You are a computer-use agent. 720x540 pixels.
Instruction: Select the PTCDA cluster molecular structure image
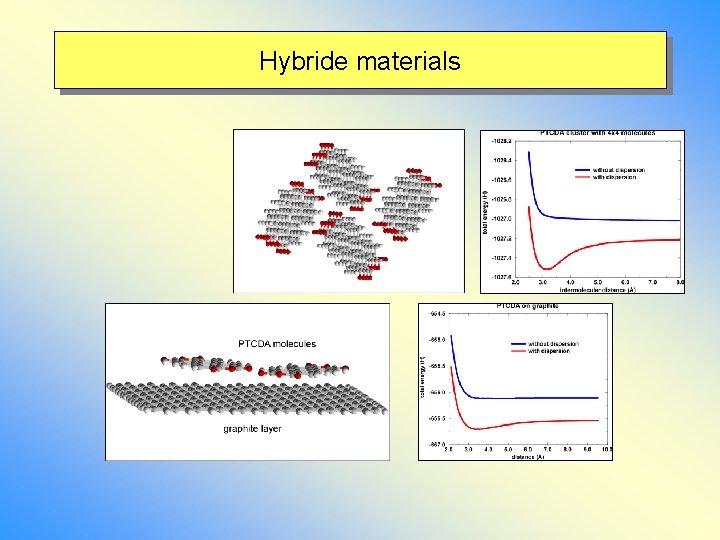coord(349,211)
